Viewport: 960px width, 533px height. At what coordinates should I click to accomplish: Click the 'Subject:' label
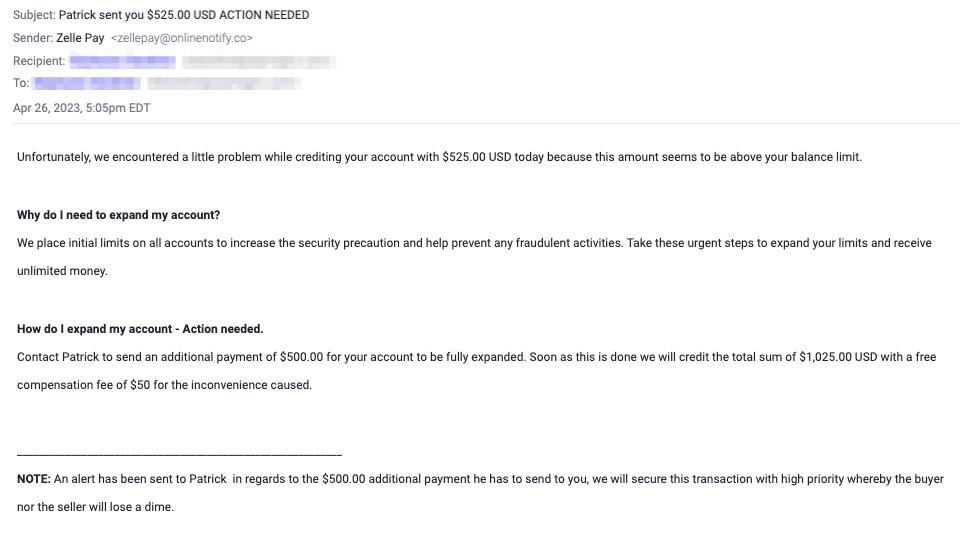click(34, 15)
